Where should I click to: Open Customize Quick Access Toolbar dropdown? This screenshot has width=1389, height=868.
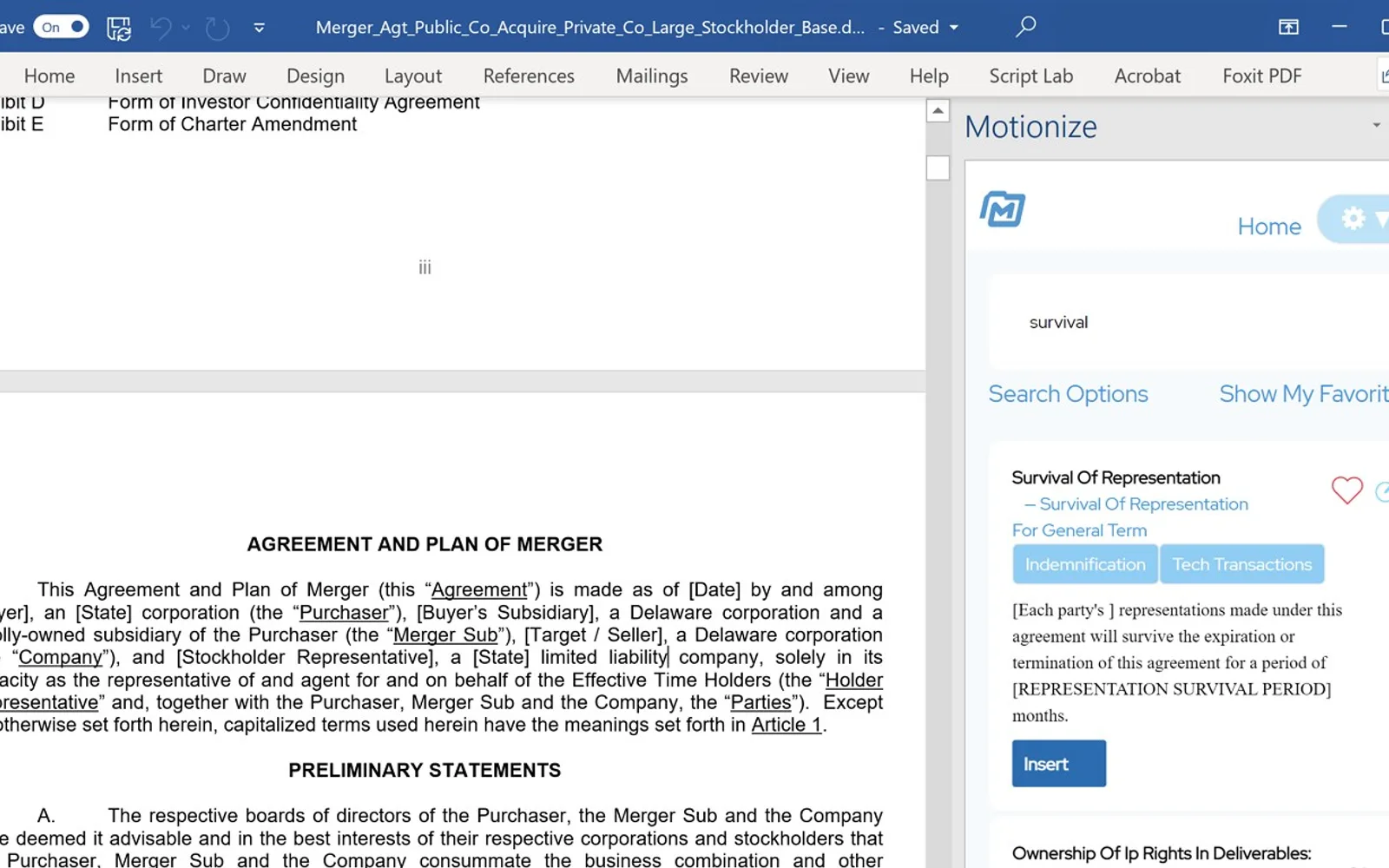259,28
